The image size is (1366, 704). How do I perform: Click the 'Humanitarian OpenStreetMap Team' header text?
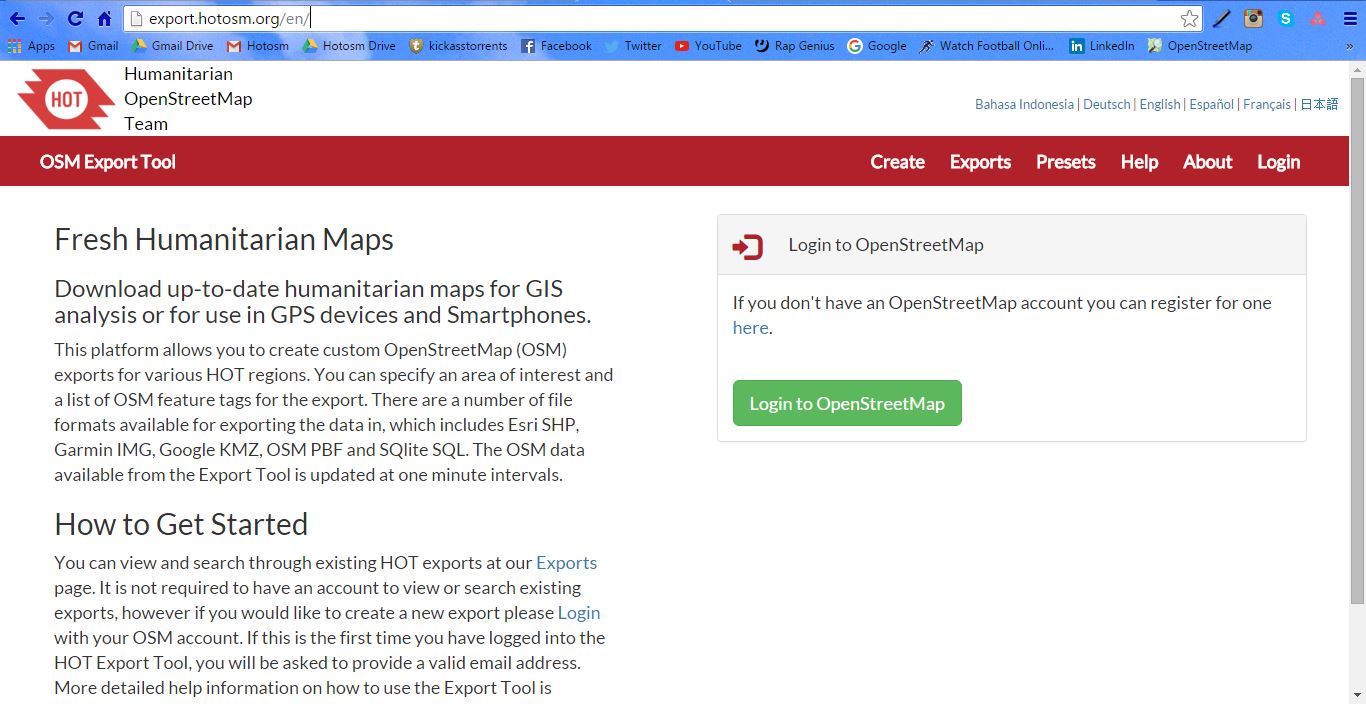tap(188, 99)
